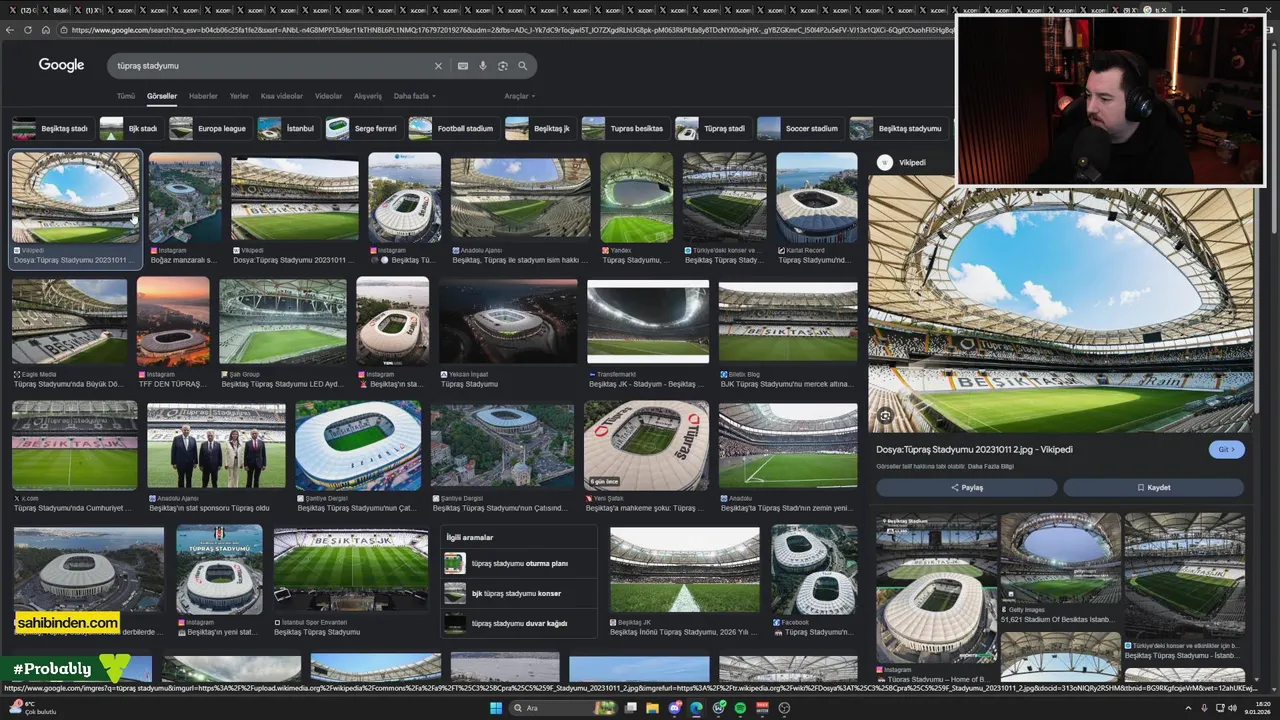Filter by the Bjk stadı chip
This screenshot has width=1280, height=720.
click(130, 128)
